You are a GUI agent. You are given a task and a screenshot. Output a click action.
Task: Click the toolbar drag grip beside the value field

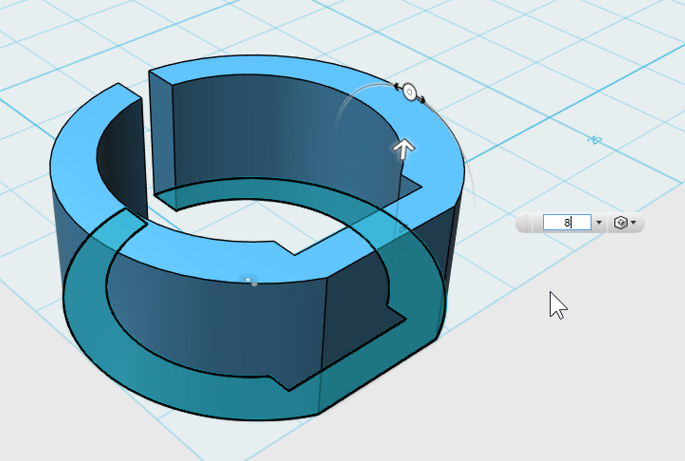pyautogui.click(x=526, y=223)
